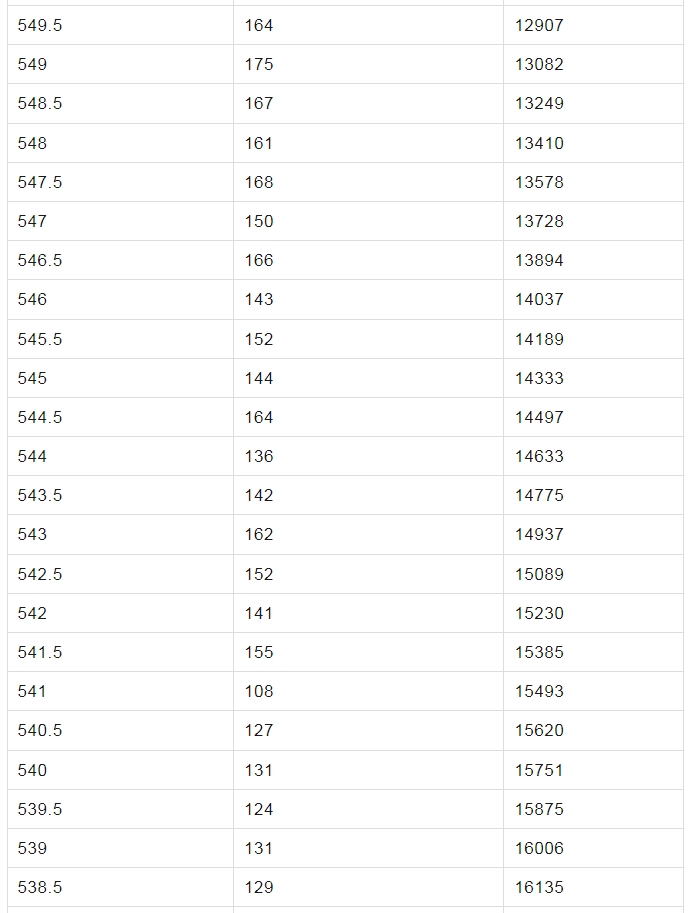The width and height of the screenshot is (688, 913).
Task: Select the count cell 136
Action: 259,456
